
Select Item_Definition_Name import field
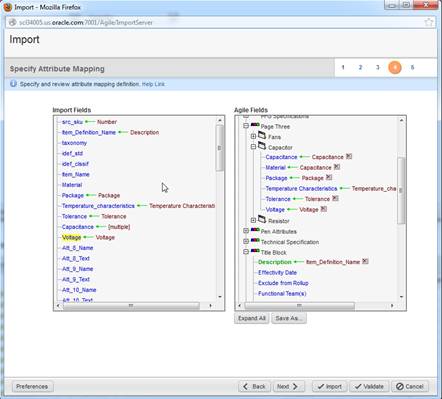89,132
